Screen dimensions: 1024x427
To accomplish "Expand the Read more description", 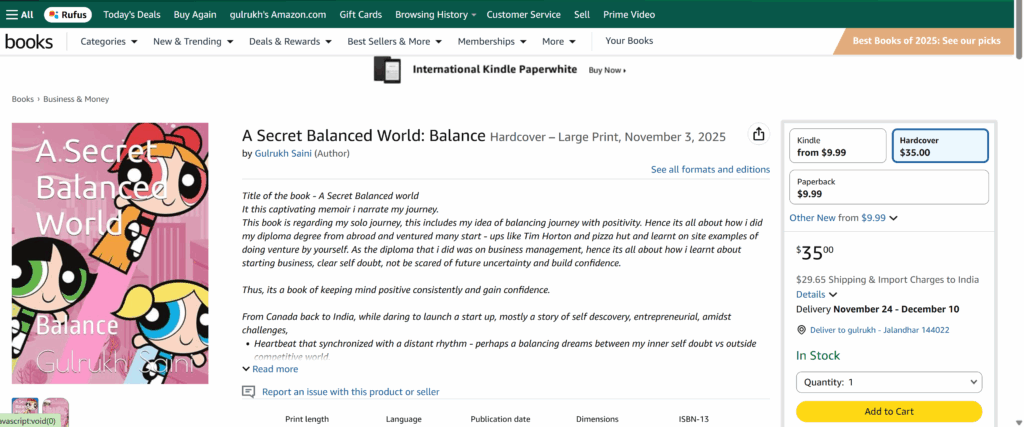I will (270, 369).
